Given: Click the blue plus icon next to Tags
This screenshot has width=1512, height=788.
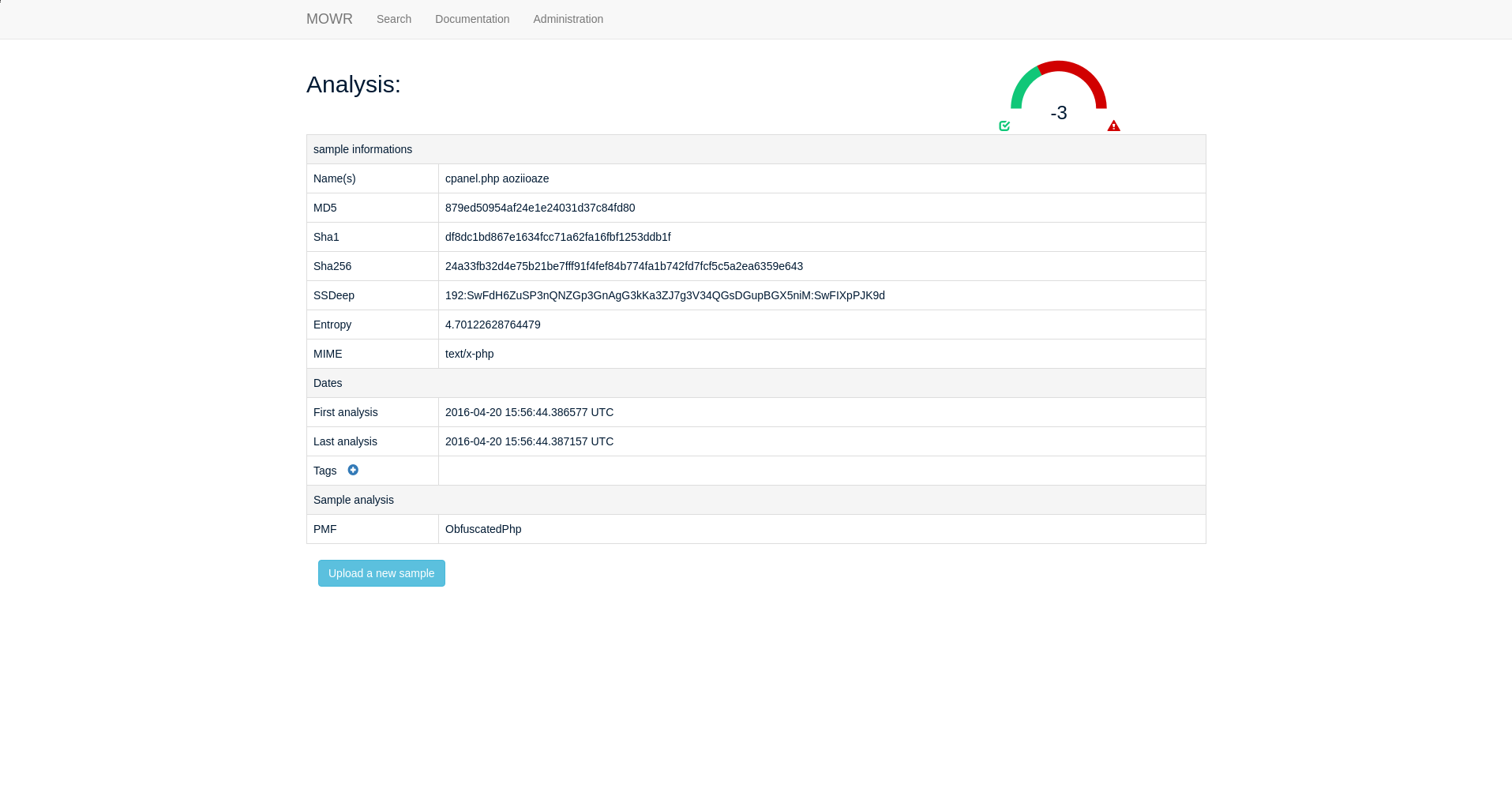Looking at the screenshot, I should tap(353, 470).
